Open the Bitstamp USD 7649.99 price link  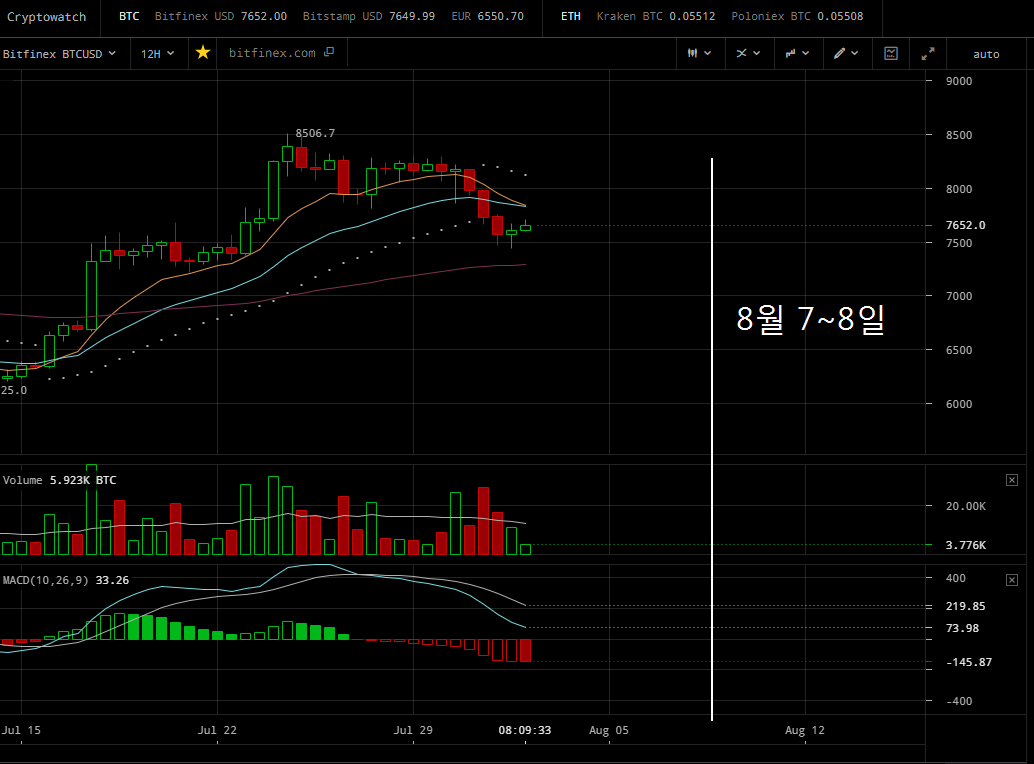[369, 16]
